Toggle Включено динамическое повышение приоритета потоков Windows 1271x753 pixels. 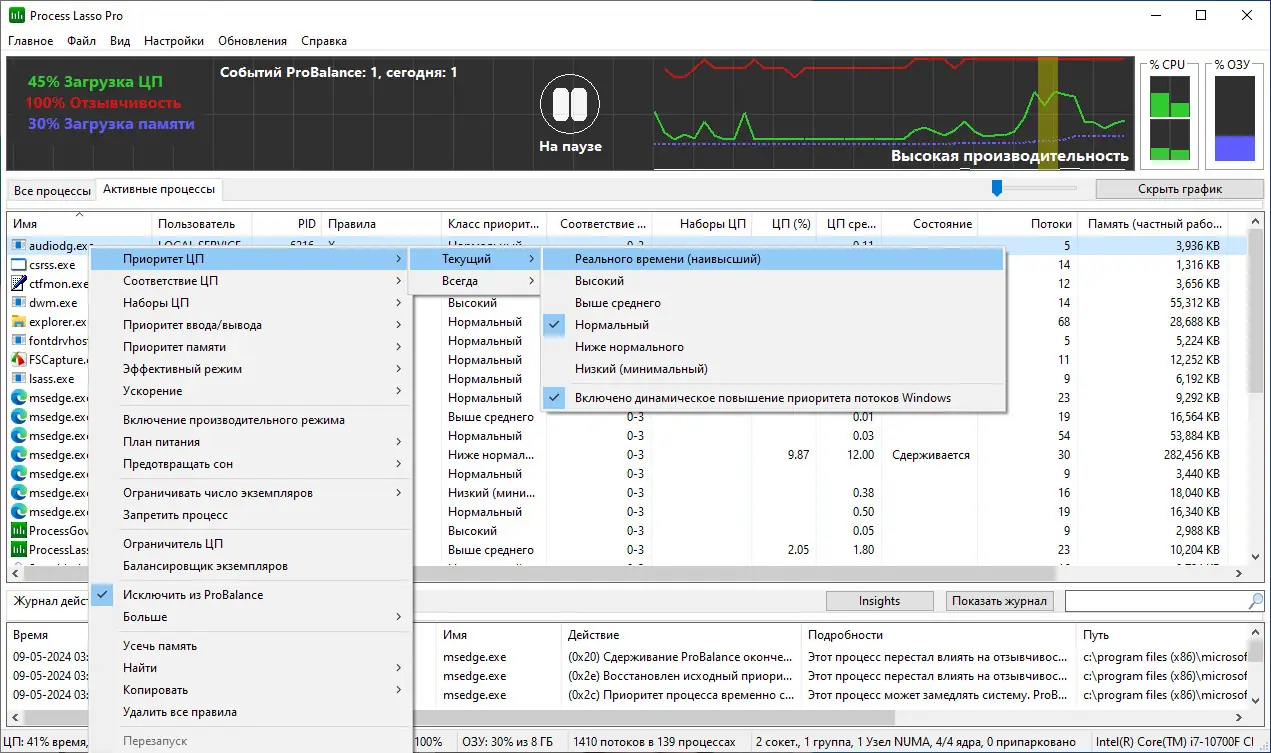(772, 398)
